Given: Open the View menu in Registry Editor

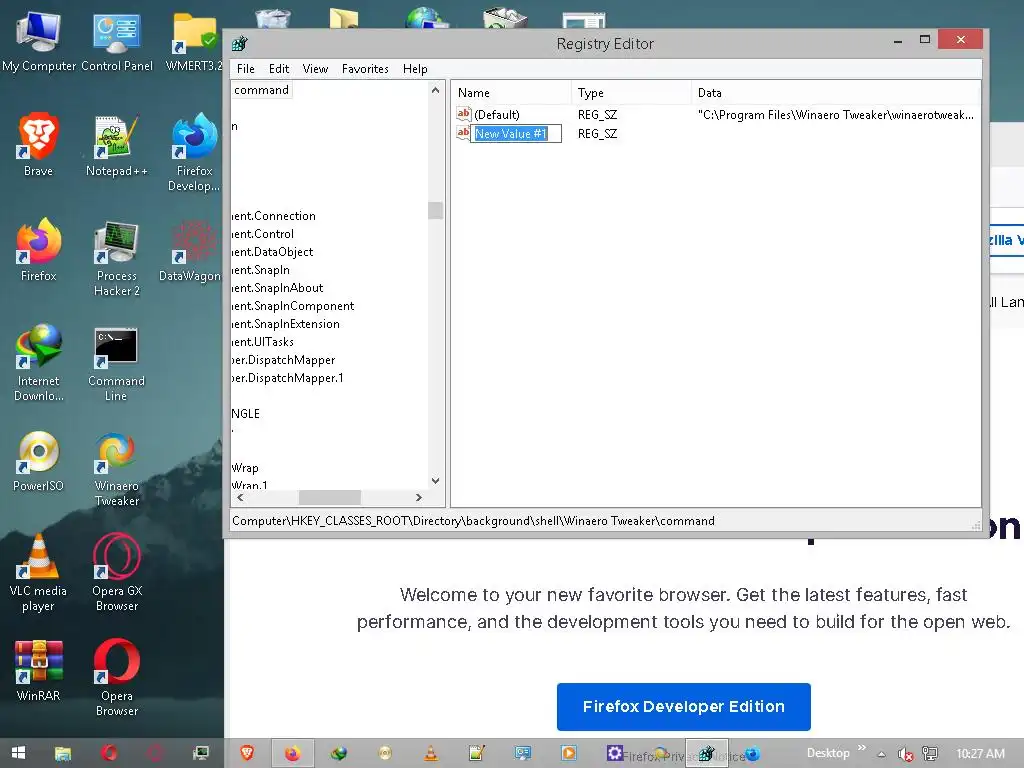Looking at the screenshot, I should (315, 69).
